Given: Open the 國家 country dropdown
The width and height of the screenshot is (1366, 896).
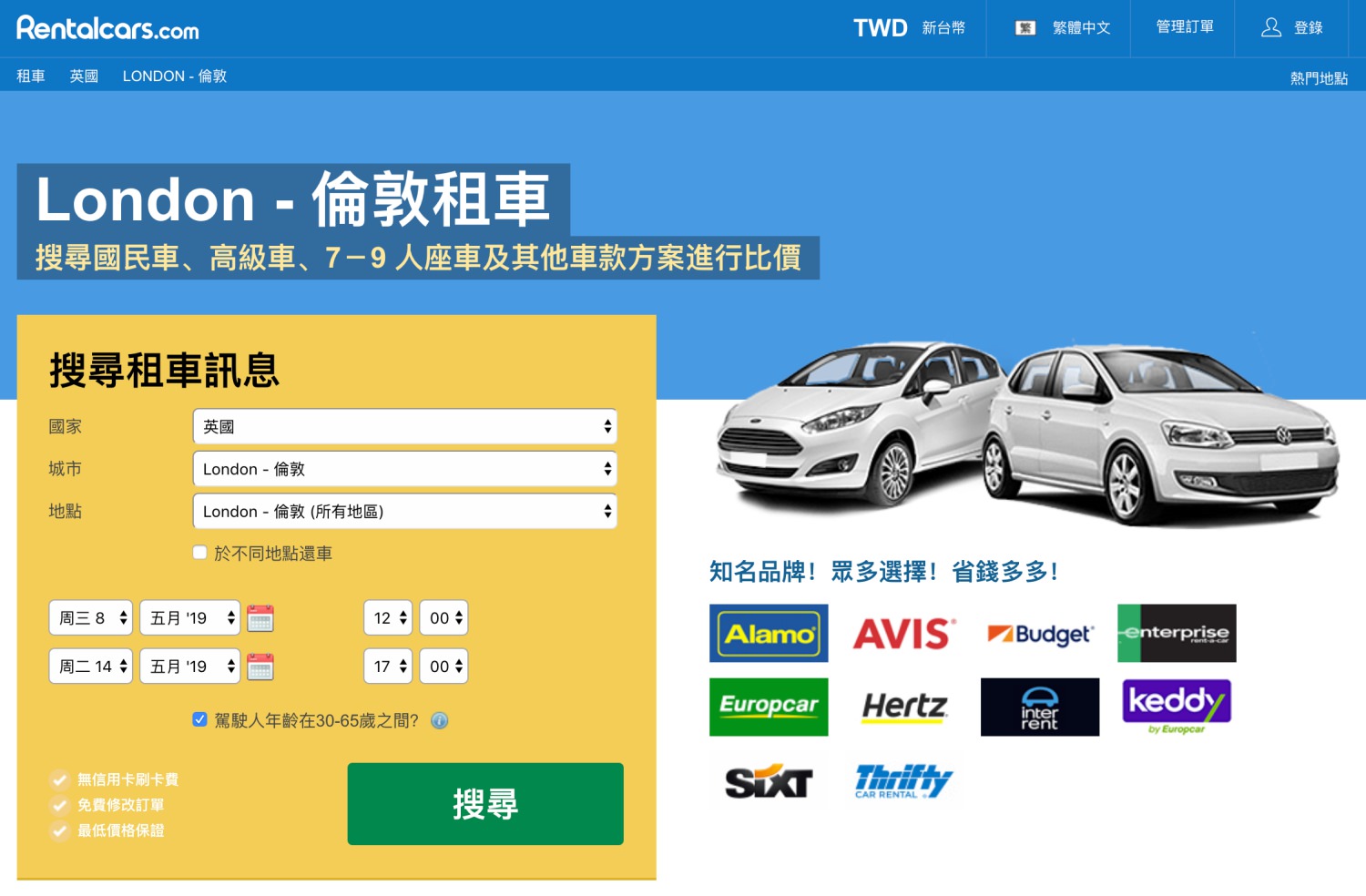Looking at the screenshot, I should click(x=405, y=426).
